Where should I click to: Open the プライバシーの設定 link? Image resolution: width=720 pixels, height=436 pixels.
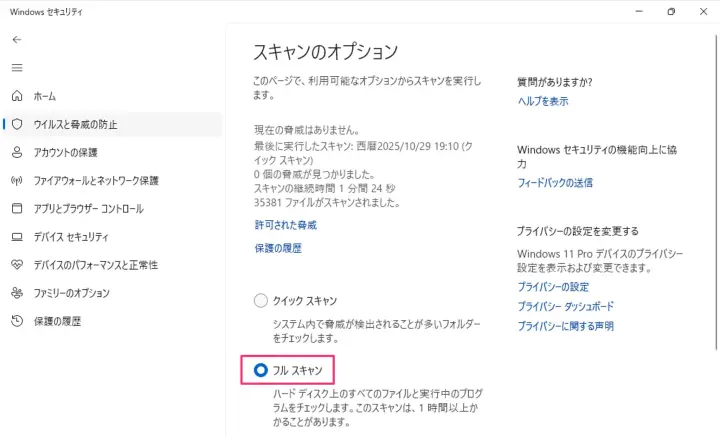553,287
